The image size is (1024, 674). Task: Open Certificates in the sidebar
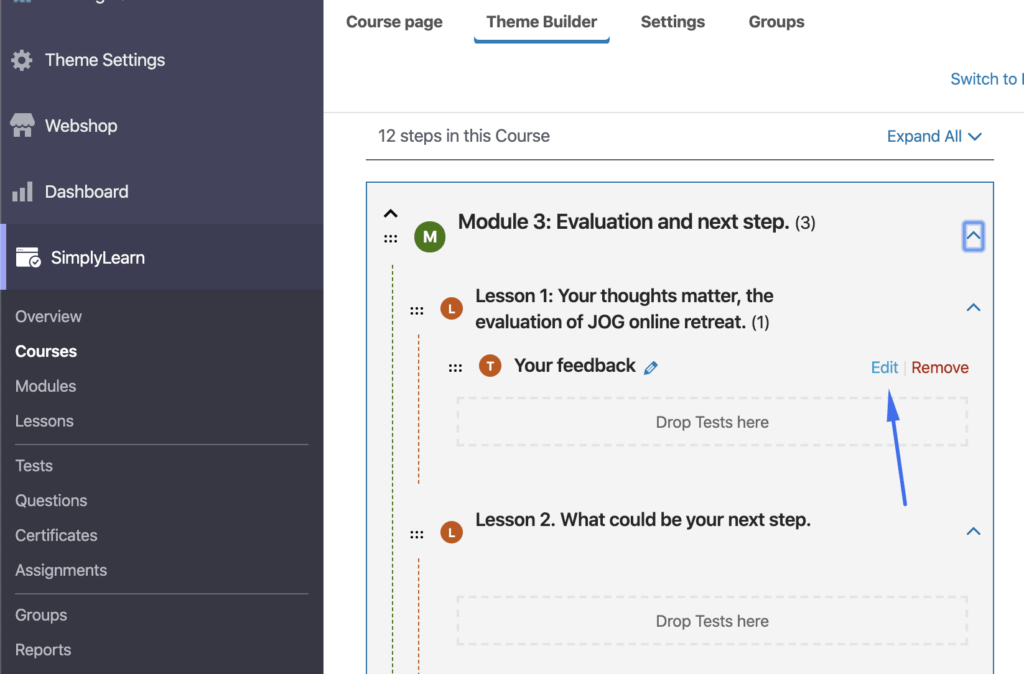[56, 535]
